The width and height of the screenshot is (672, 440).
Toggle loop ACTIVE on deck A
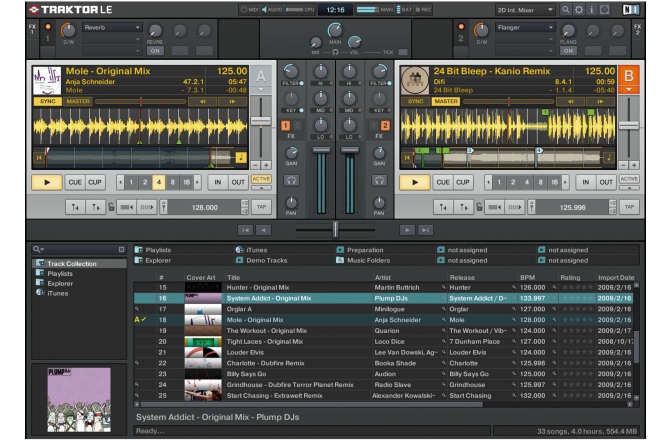261,179
